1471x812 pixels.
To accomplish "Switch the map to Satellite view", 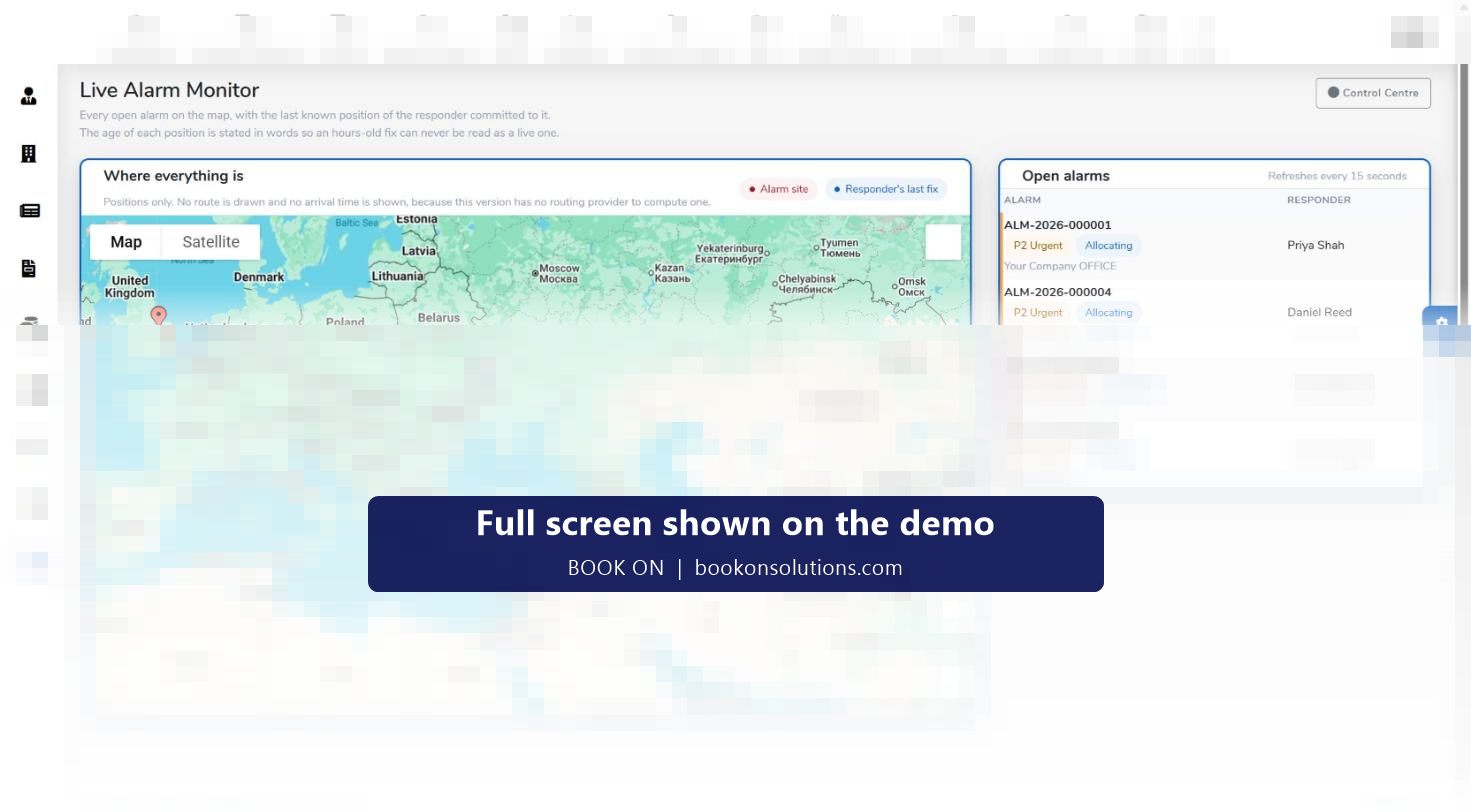I will [211, 242].
